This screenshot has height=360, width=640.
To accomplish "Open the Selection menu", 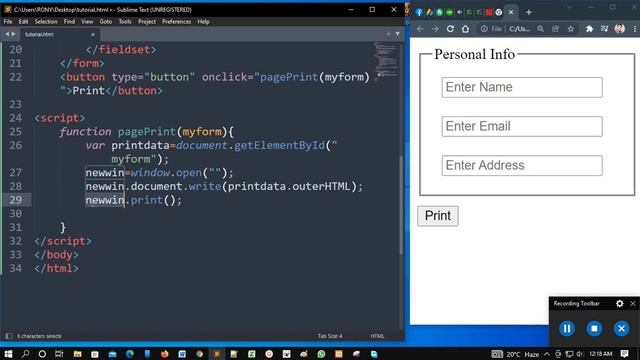I will 46,22.
